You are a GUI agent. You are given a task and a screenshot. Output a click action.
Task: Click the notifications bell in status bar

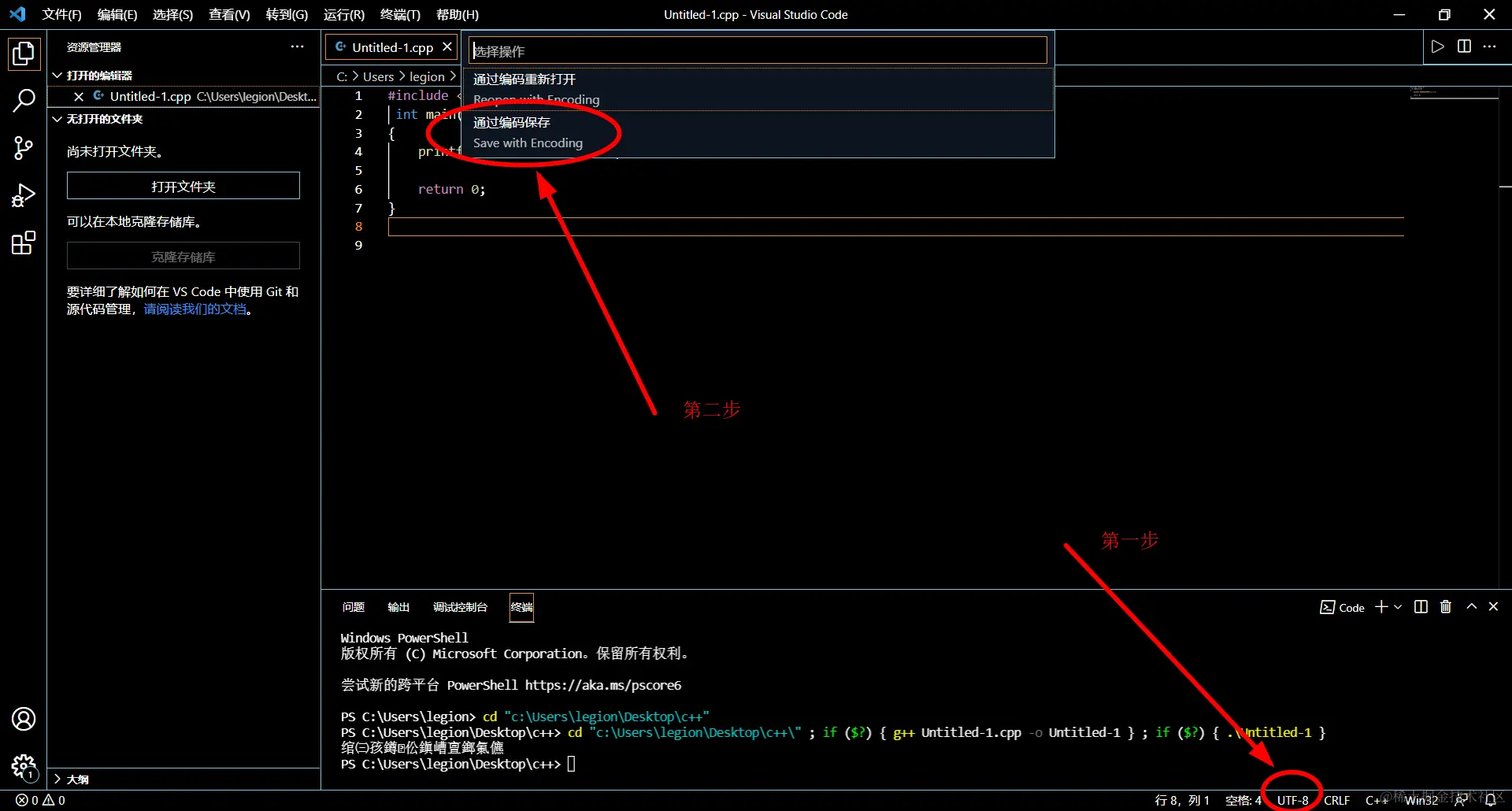[1491, 801]
